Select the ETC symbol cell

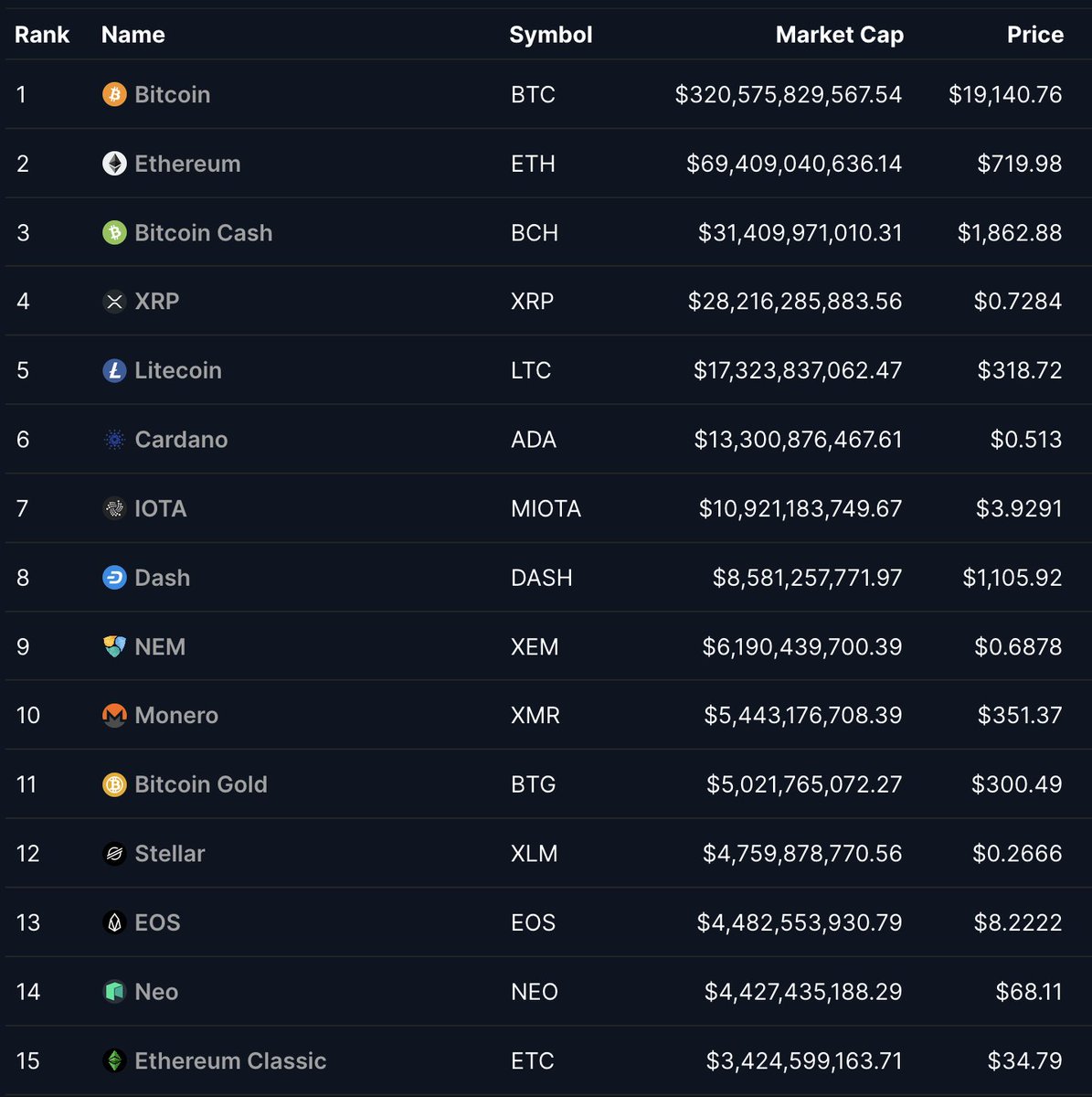pos(533,1060)
